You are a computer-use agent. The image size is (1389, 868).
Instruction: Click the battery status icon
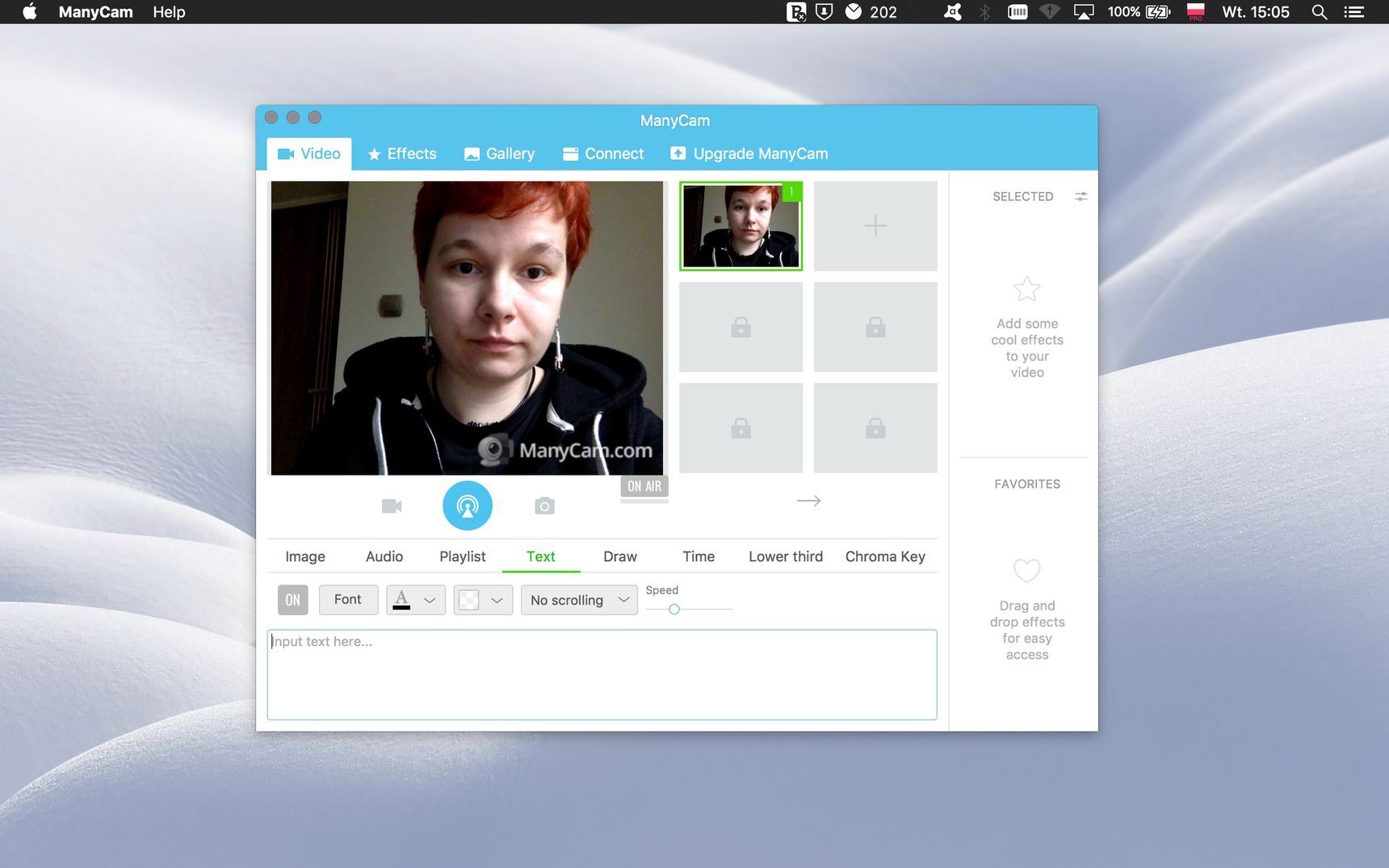coord(1158,11)
